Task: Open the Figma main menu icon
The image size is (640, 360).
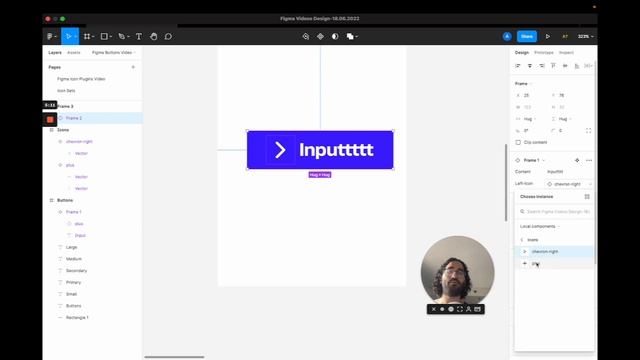Action: 50,36
